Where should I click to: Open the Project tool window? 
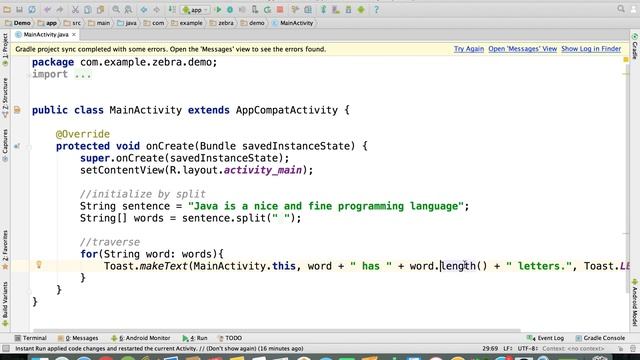tap(5, 50)
